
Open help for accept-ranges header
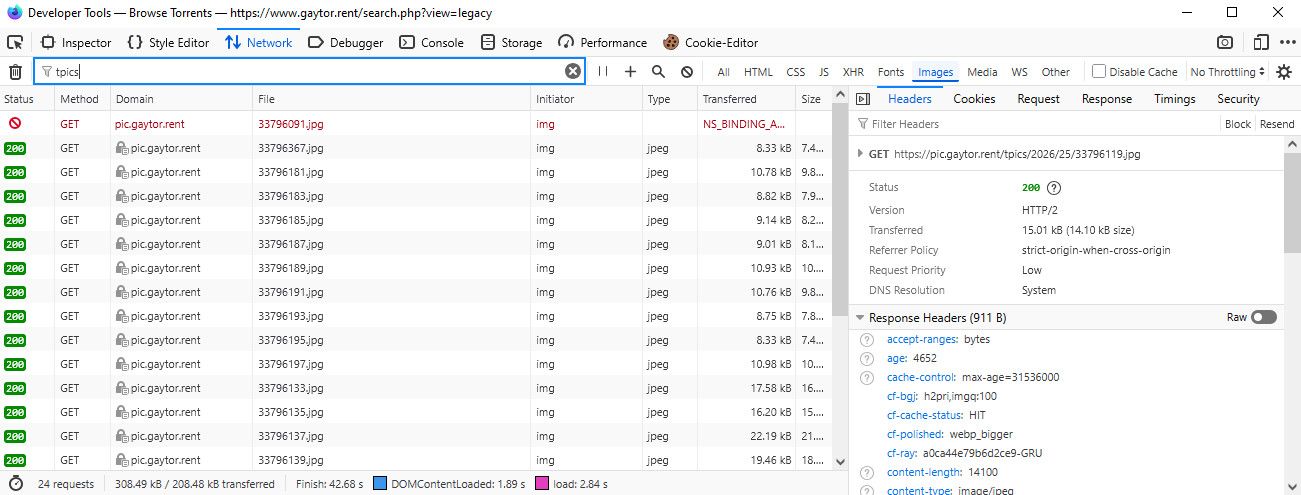click(x=867, y=340)
